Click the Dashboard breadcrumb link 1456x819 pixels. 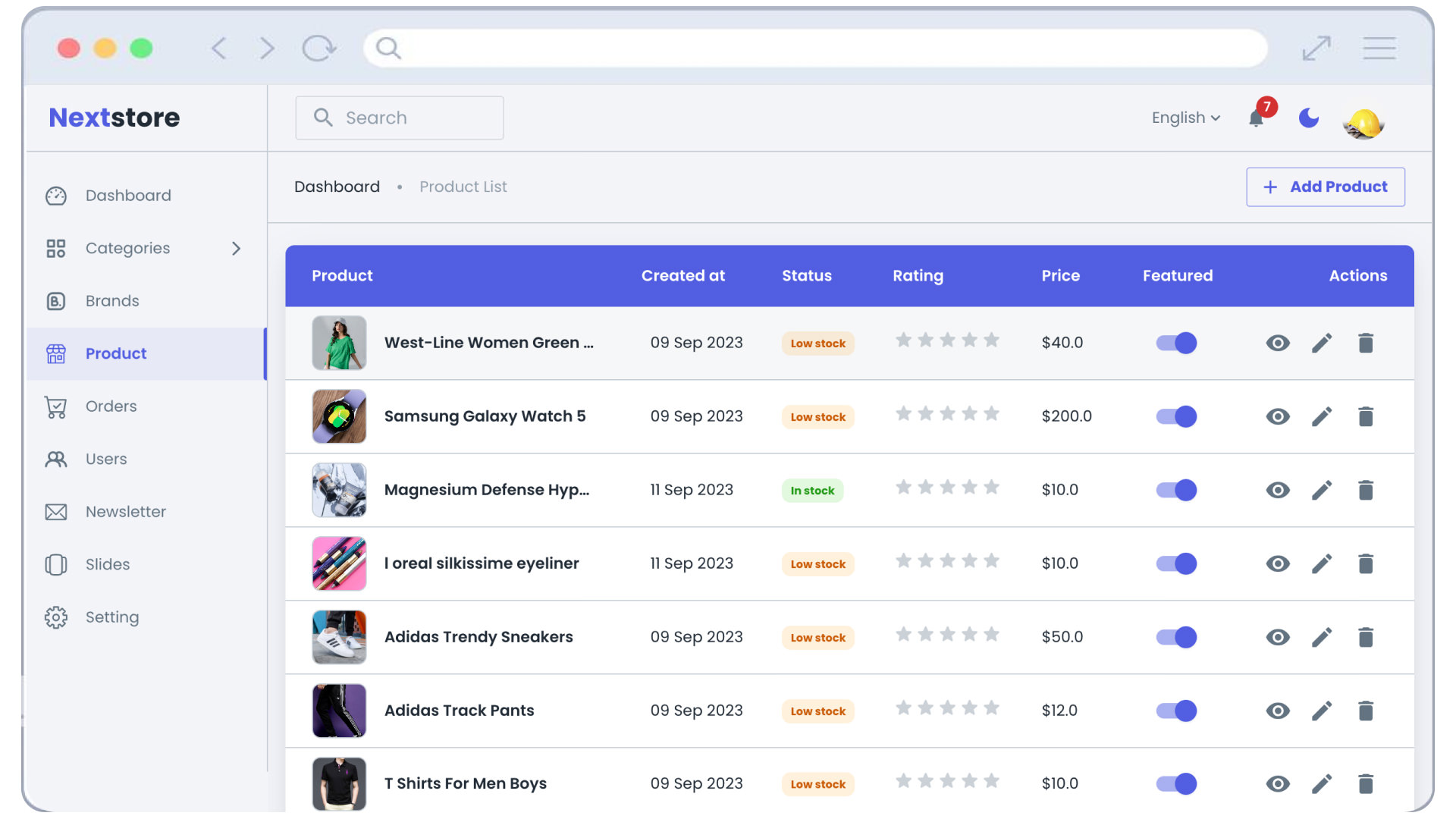(x=337, y=186)
